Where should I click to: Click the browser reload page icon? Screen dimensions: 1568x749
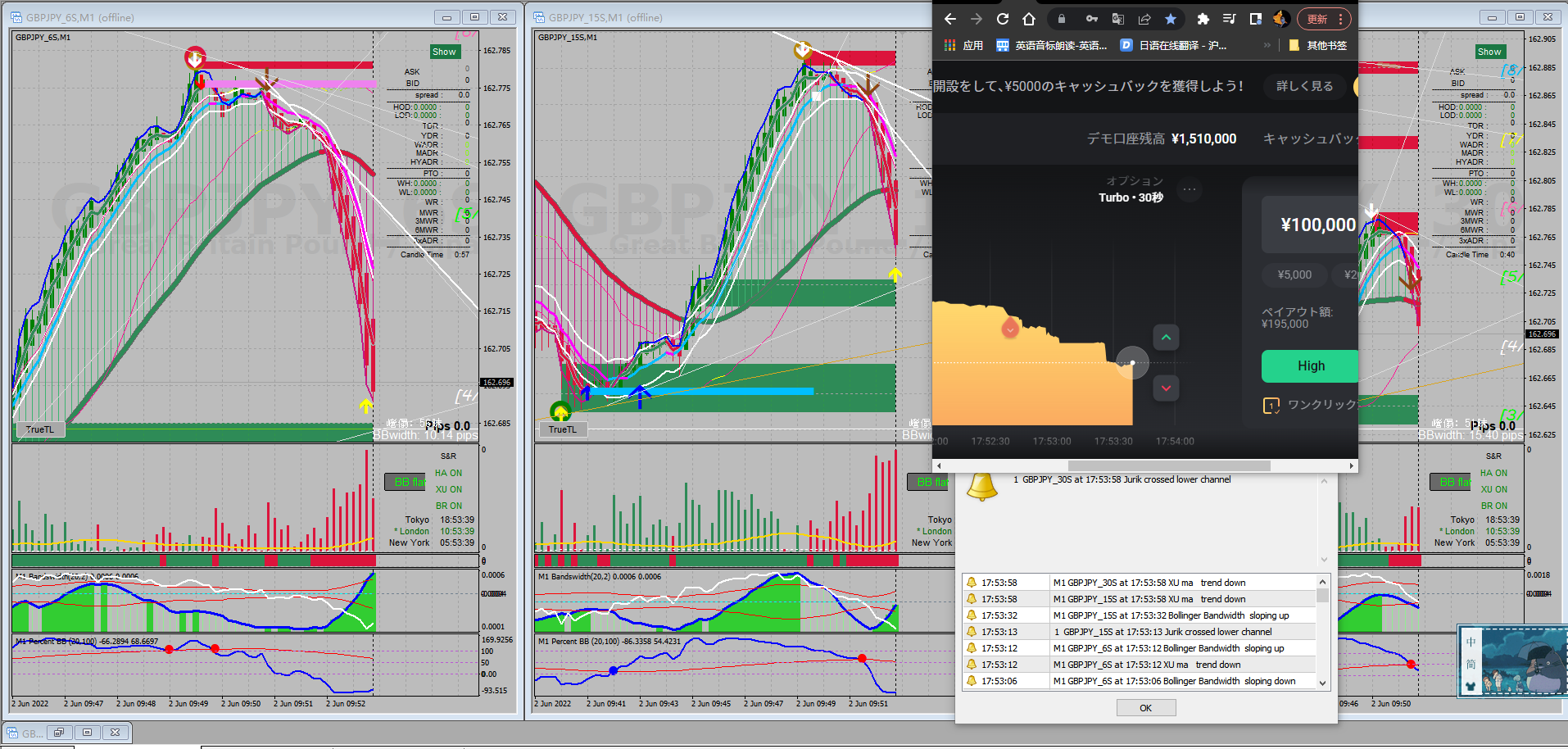point(1002,19)
